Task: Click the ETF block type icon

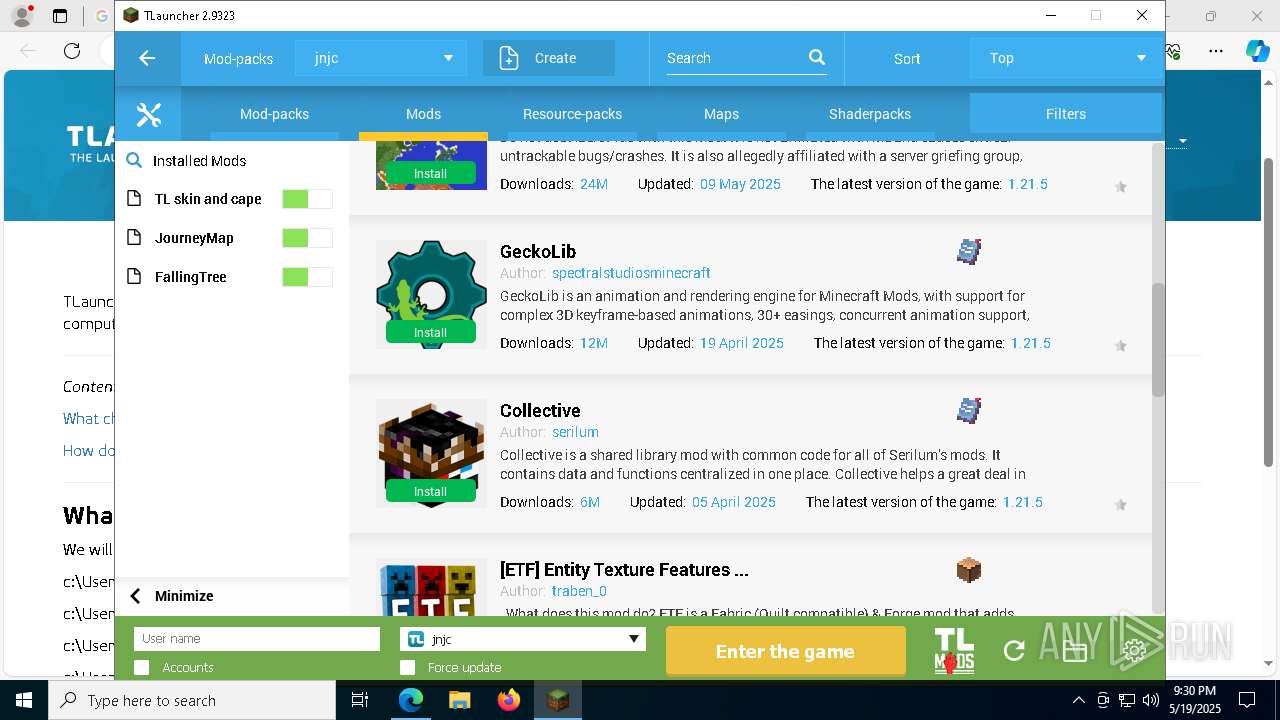Action: 968,570
